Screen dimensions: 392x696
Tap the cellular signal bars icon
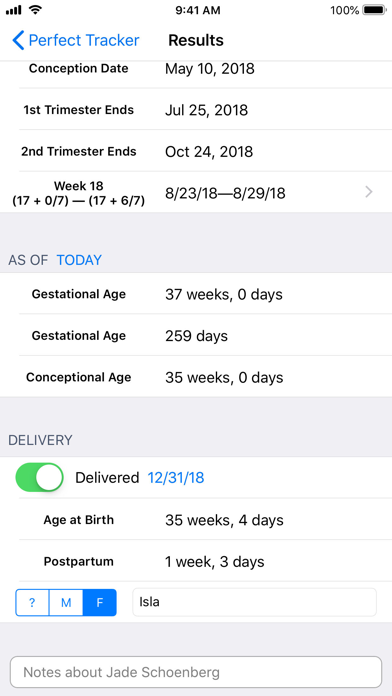14,10
